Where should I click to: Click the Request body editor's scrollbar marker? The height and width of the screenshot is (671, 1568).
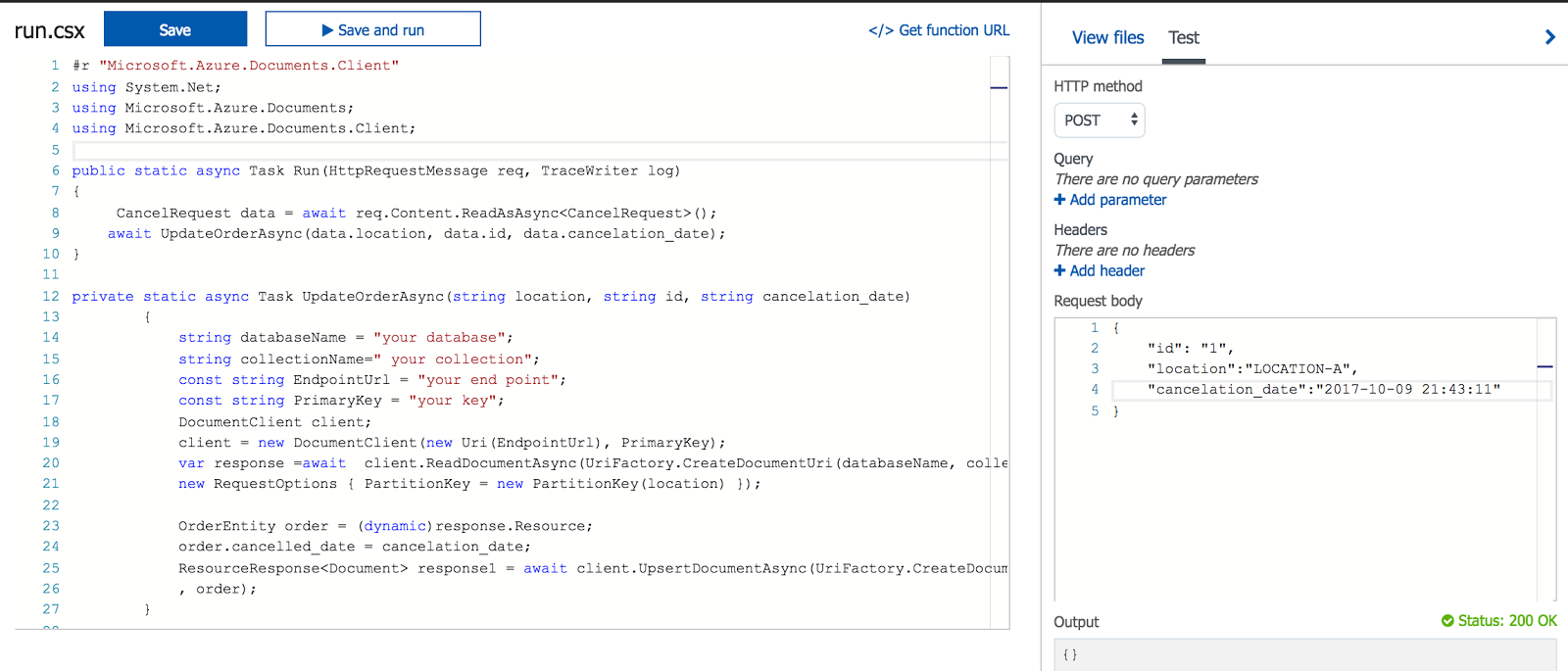pyautogui.click(x=1545, y=367)
